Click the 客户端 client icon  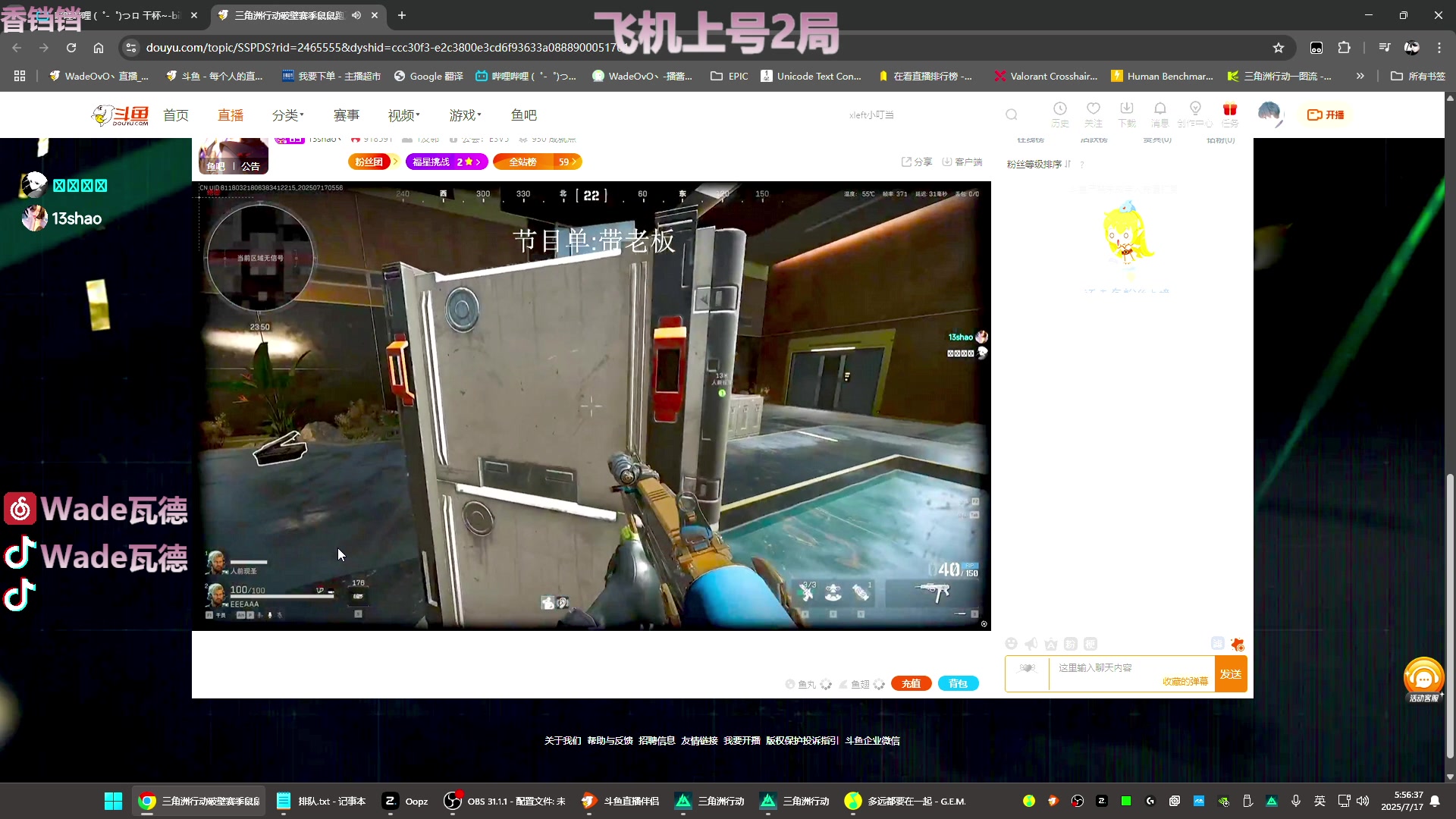[962, 162]
